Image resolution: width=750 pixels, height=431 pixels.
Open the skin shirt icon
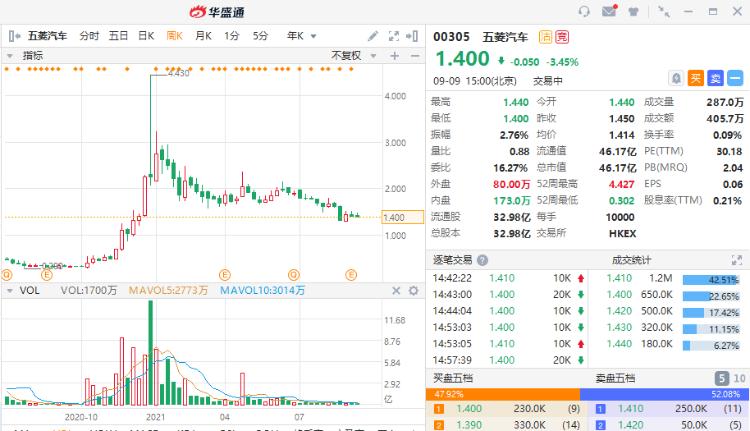(x=633, y=11)
